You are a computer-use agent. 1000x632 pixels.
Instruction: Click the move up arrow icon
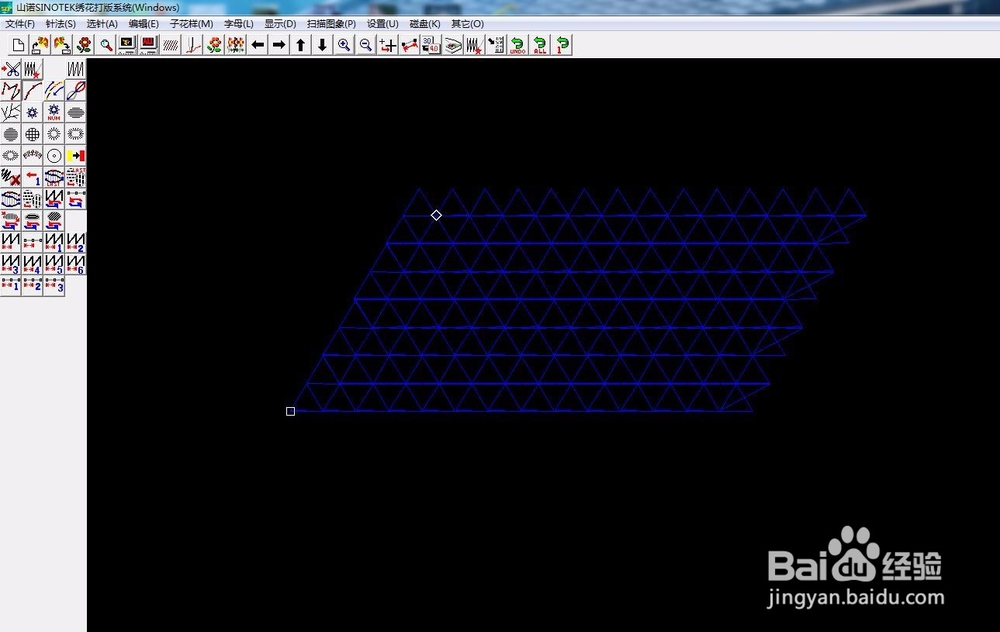click(300, 45)
